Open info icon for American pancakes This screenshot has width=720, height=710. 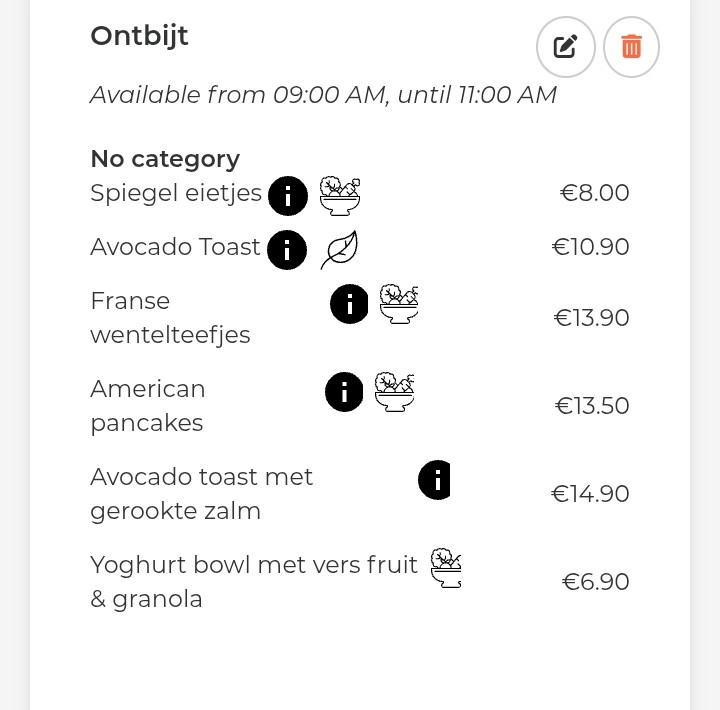(x=344, y=392)
